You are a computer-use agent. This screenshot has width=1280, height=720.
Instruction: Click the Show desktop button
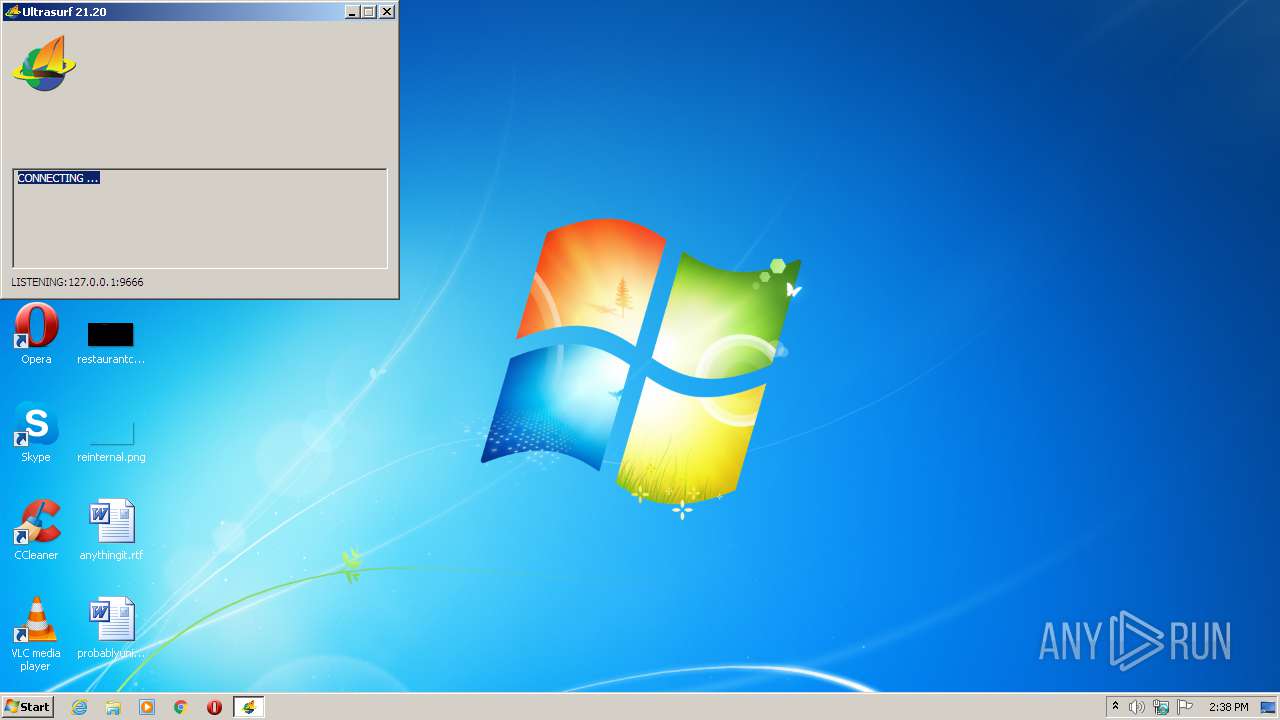1269,707
